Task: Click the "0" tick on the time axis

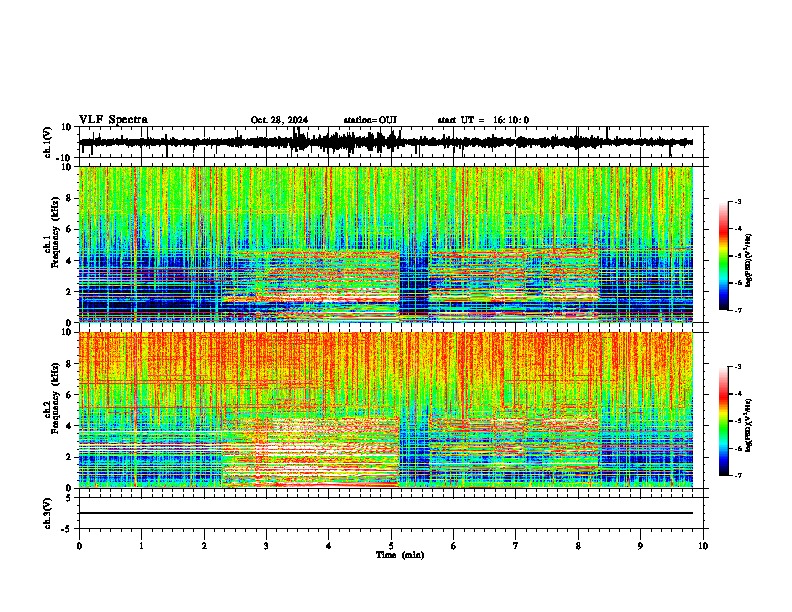Action: click(79, 546)
